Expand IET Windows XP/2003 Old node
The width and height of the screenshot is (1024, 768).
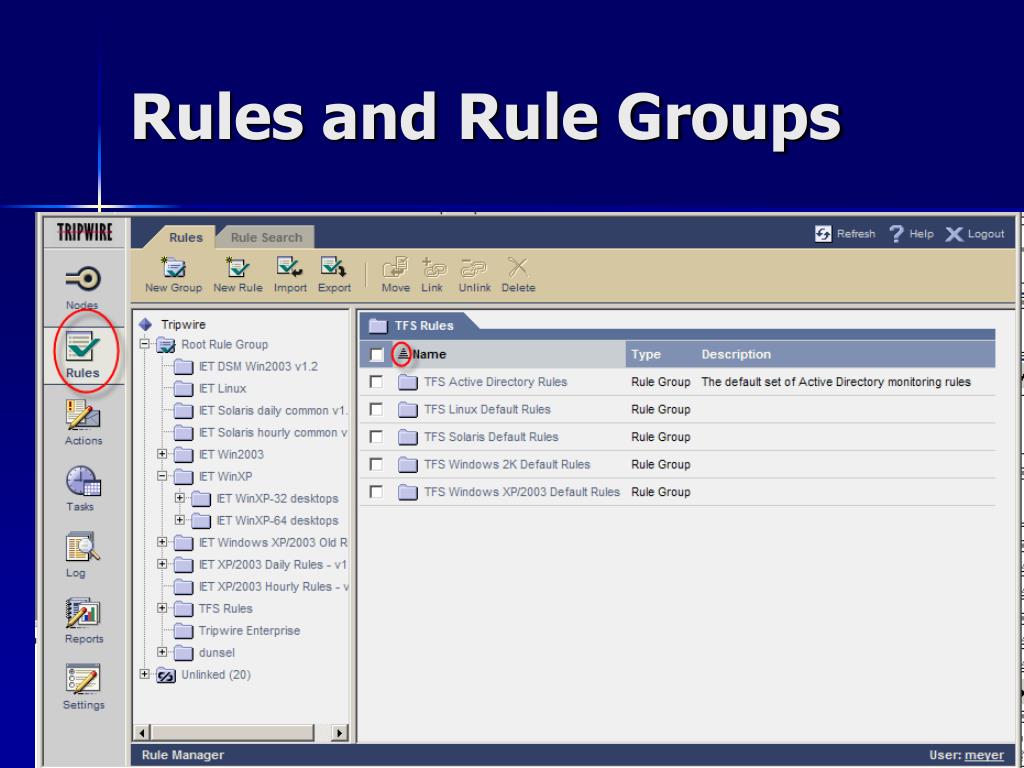point(162,542)
